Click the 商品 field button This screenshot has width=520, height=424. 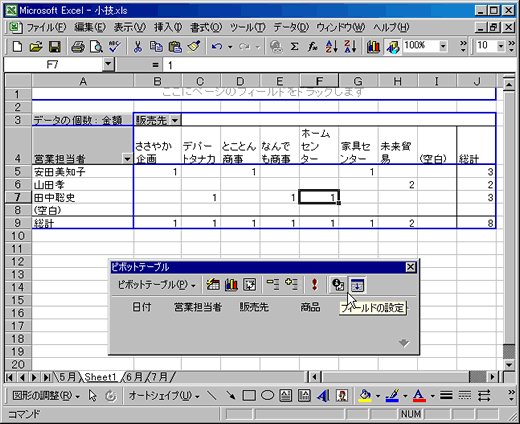pyautogui.click(x=310, y=307)
